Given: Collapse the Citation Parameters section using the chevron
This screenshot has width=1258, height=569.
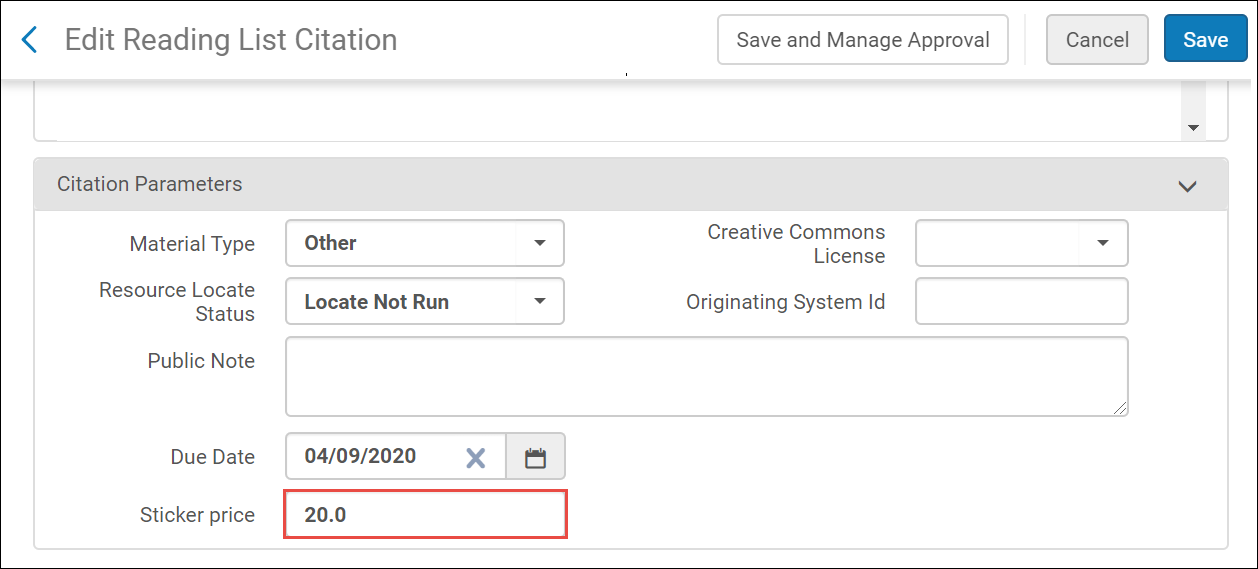Looking at the screenshot, I should [x=1187, y=186].
